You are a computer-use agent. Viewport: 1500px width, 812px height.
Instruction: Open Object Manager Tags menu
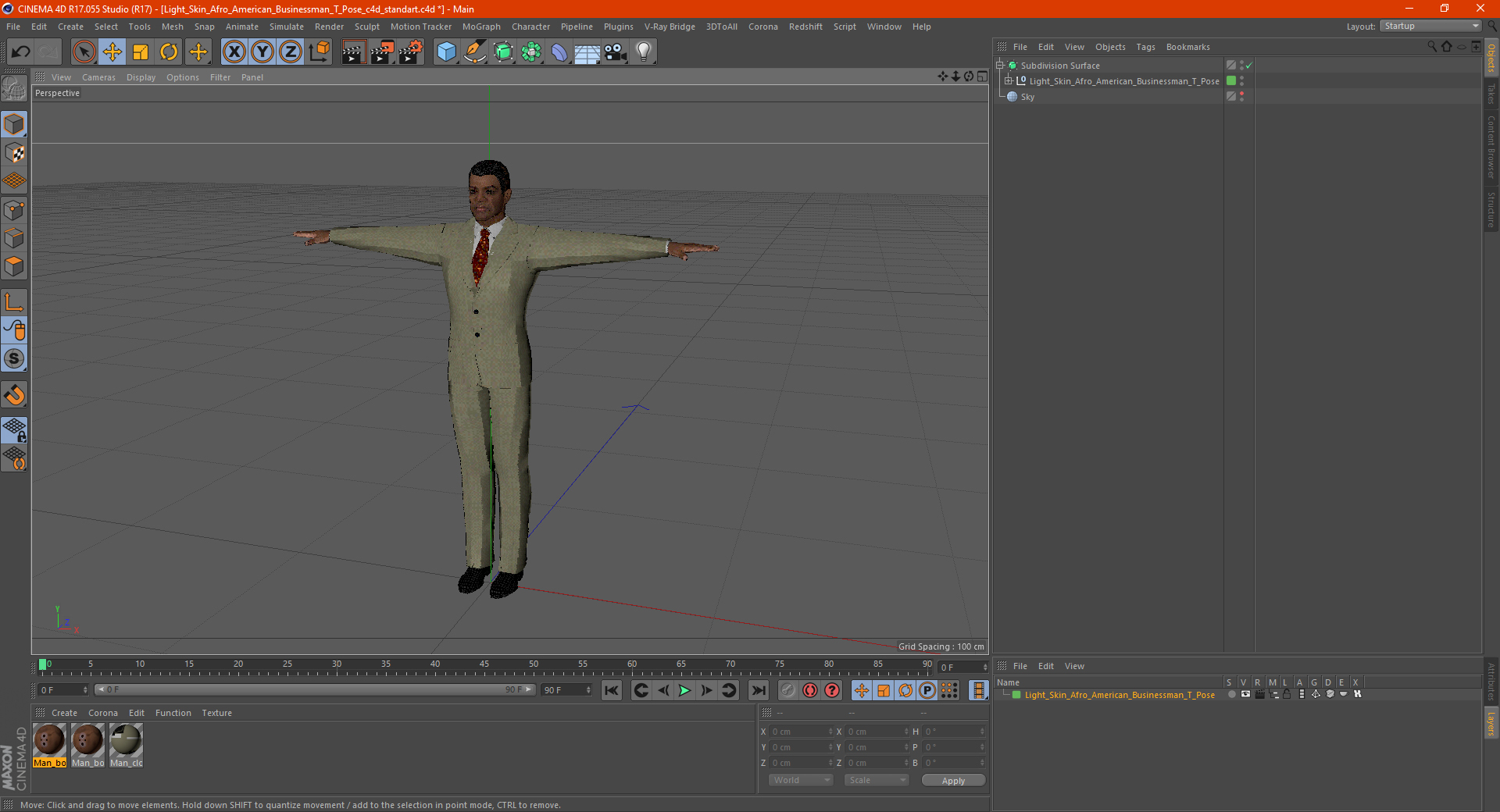1145,47
